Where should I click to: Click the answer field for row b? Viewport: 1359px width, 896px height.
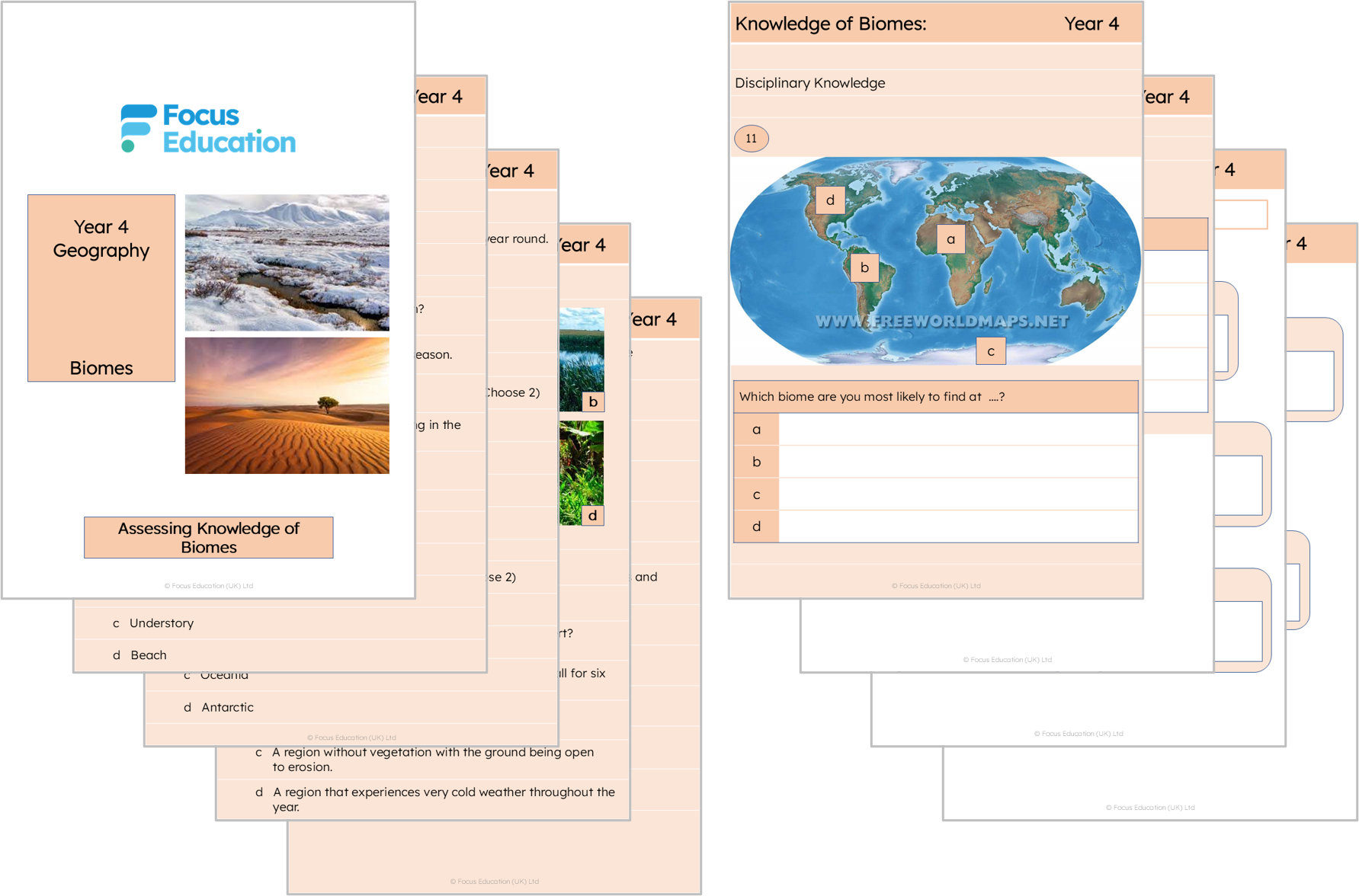(x=958, y=462)
